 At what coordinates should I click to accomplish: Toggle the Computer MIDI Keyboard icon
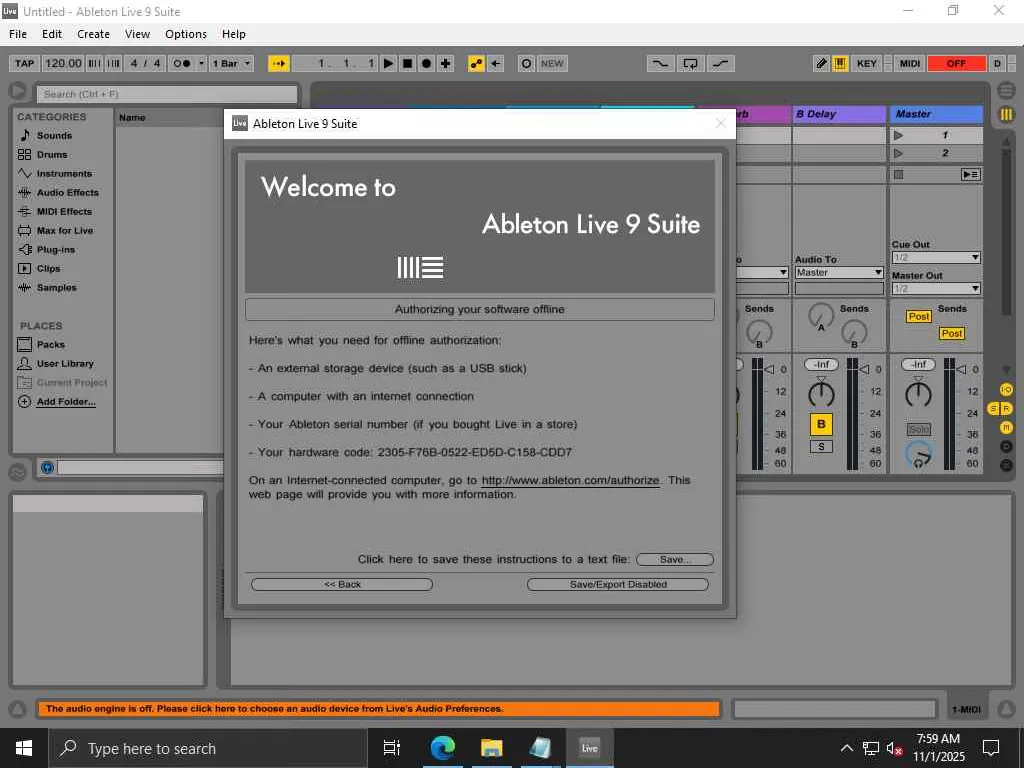tap(840, 63)
